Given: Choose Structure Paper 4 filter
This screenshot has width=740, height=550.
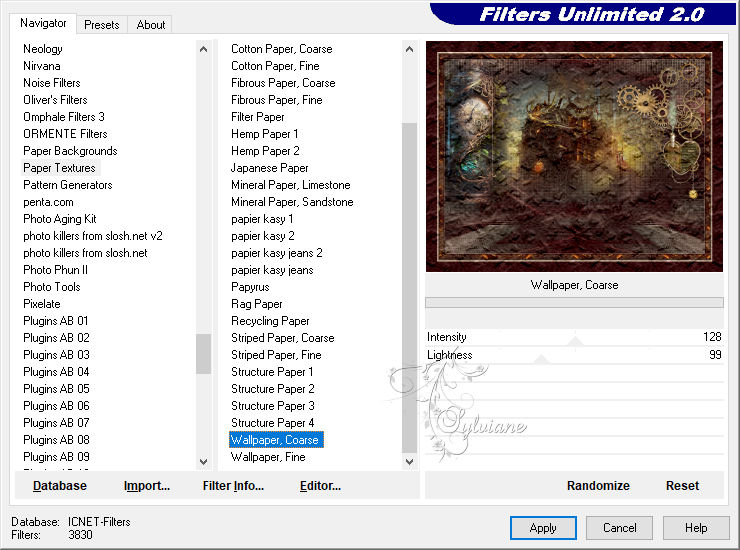Looking at the screenshot, I should coord(273,423).
